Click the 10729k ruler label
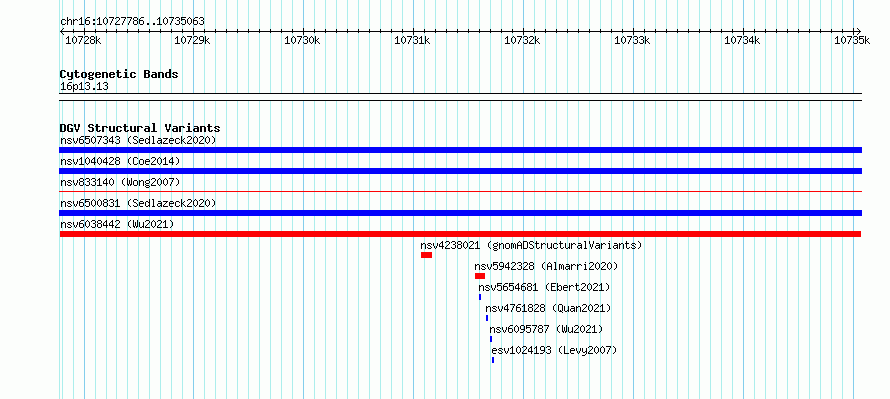The width and height of the screenshot is (890, 399). pyautogui.click(x=192, y=40)
